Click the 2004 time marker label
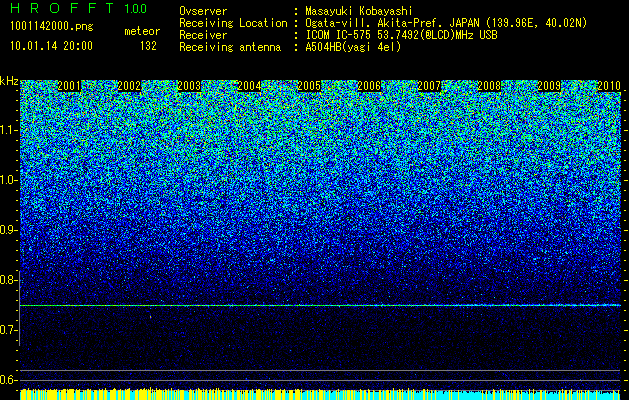The height and width of the screenshot is (400, 629). point(249,86)
